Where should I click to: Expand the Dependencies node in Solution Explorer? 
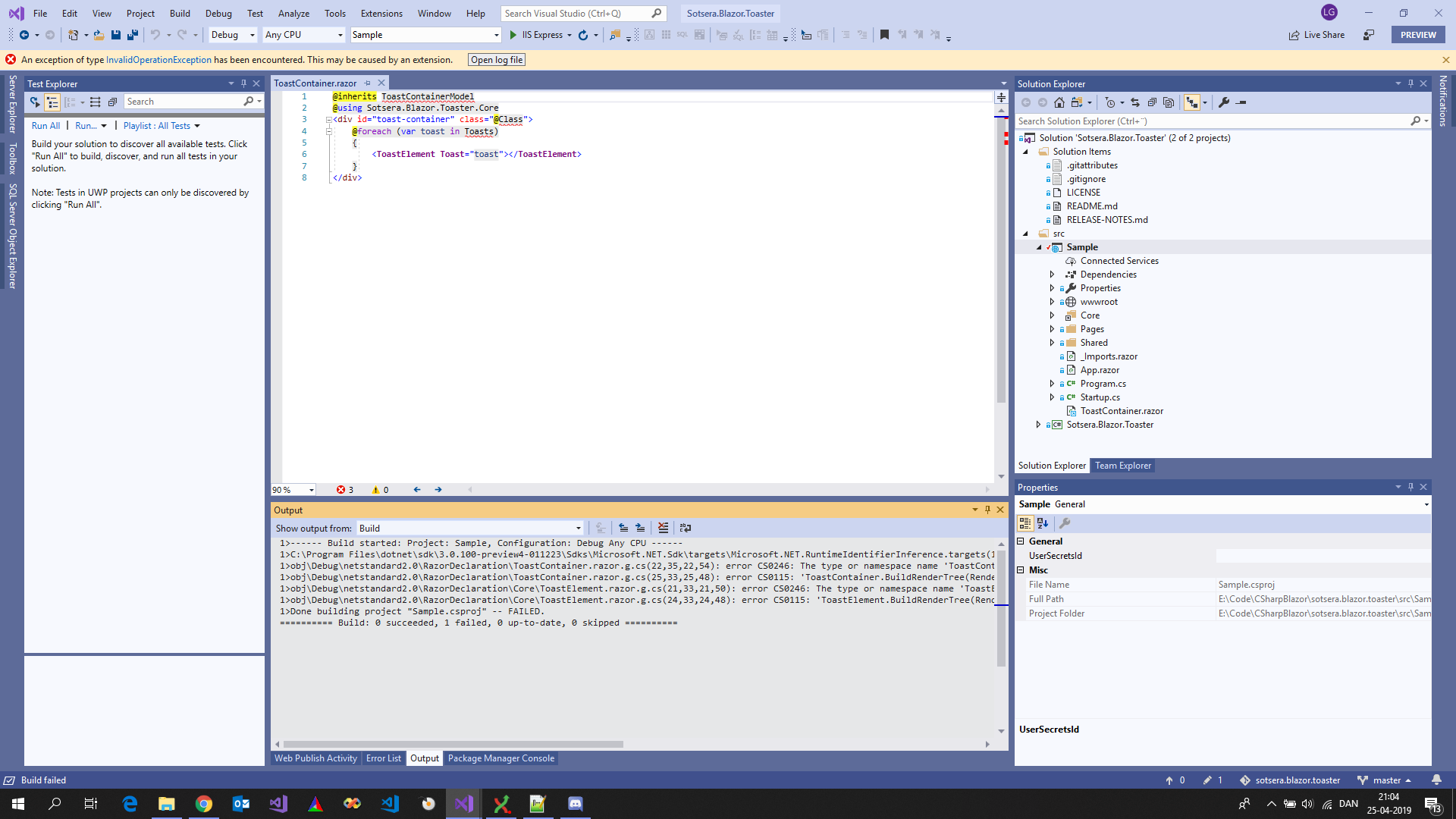[x=1052, y=275]
